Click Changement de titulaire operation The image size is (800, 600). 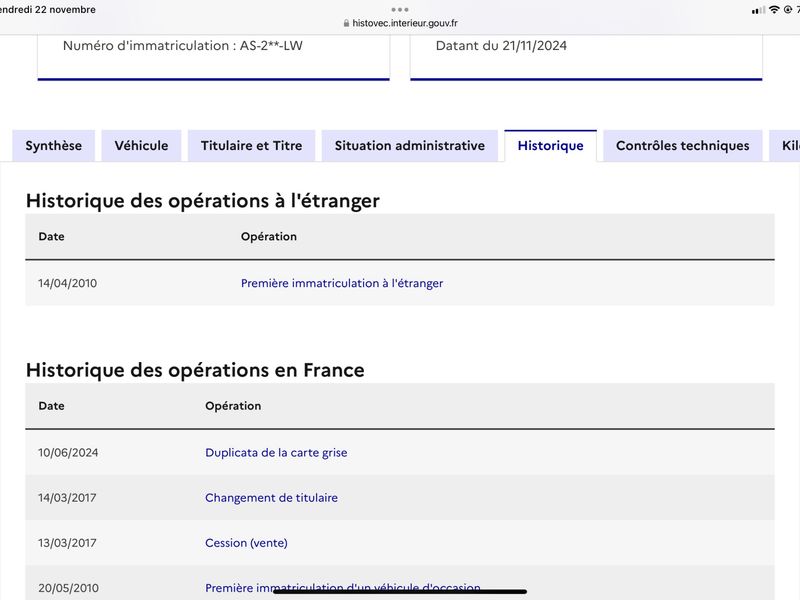pos(271,498)
